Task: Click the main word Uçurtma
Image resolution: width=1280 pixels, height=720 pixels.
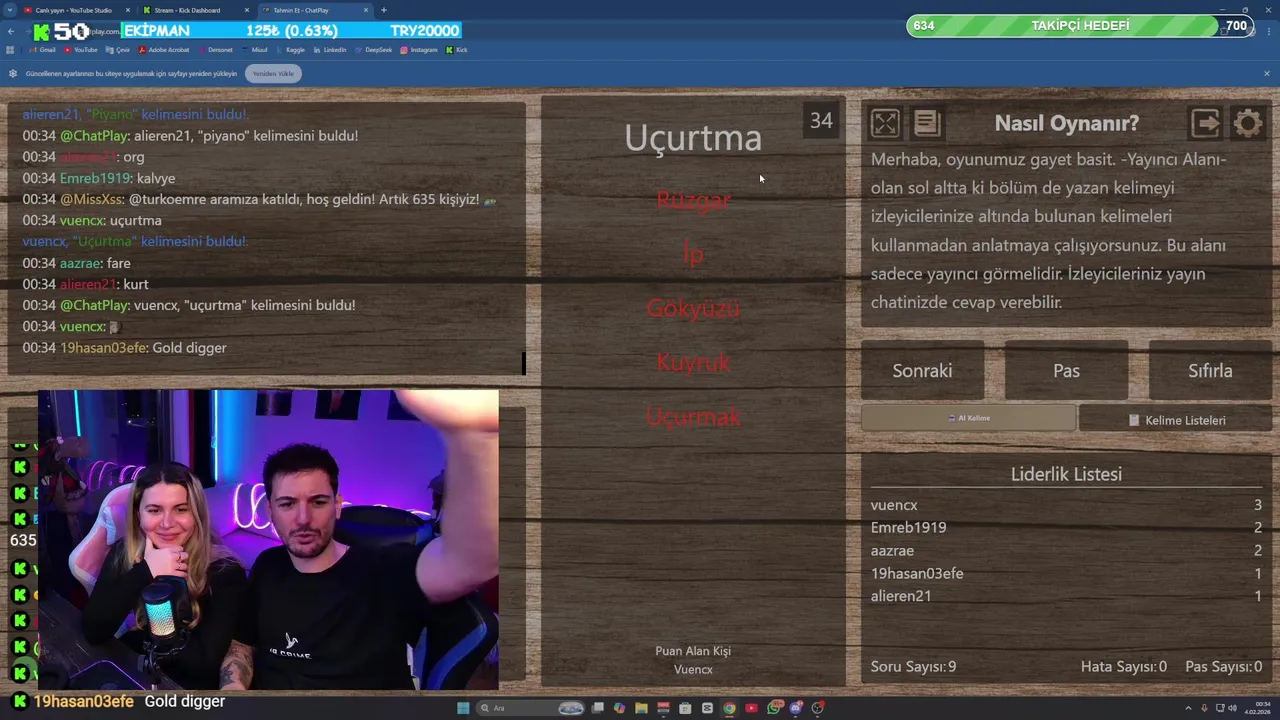Action: coord(693,138)
